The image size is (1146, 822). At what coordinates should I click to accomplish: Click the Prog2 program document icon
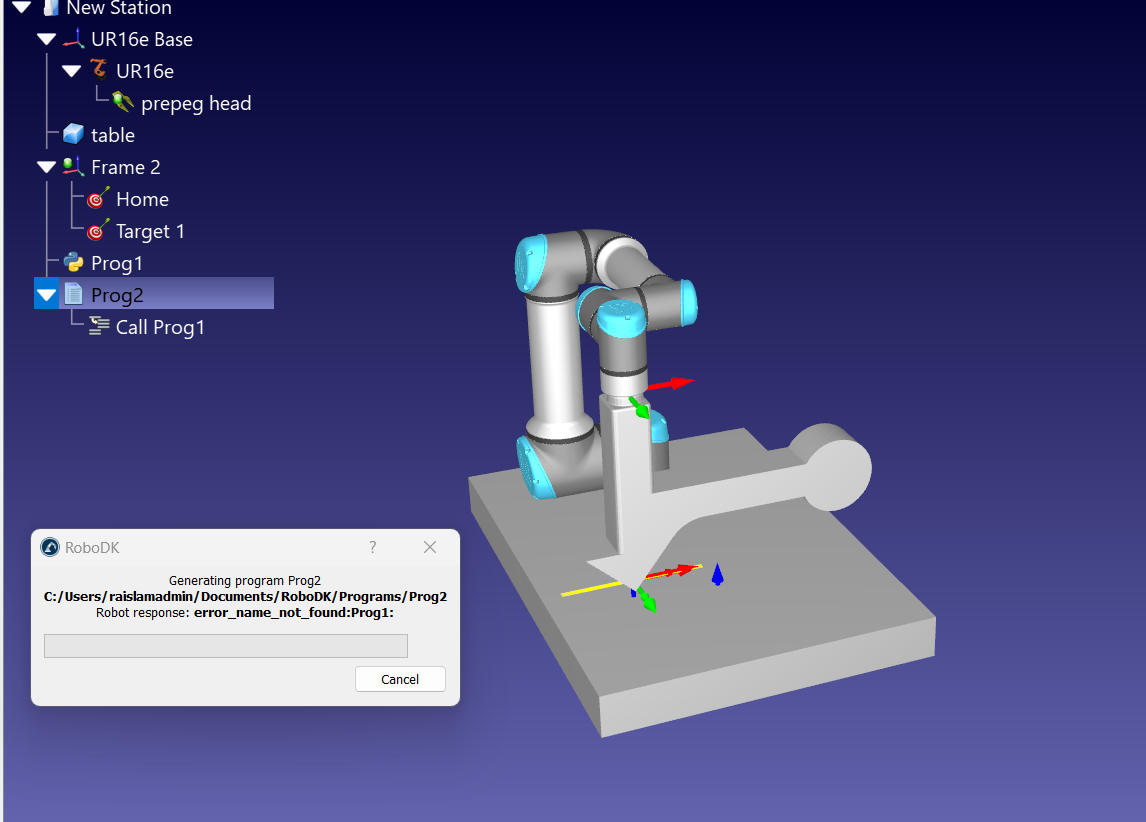pyautogui.click(x=73, y=295)
